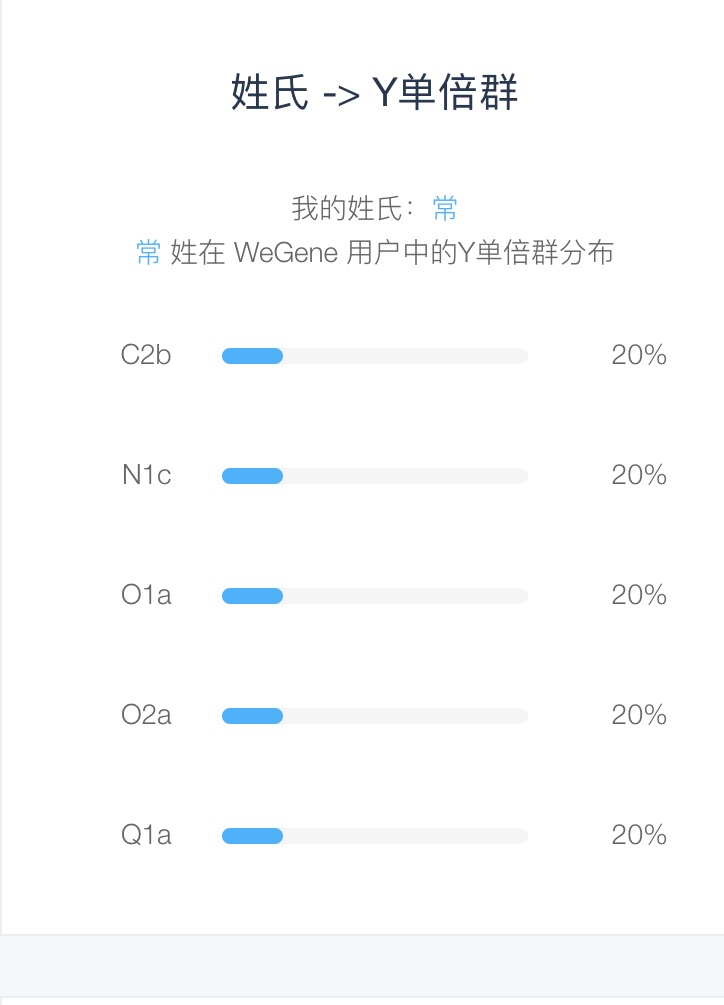Viewport: 724px width, 1005px height.
Task: Click the 20% value for O2a
Action: click(639, 715)
